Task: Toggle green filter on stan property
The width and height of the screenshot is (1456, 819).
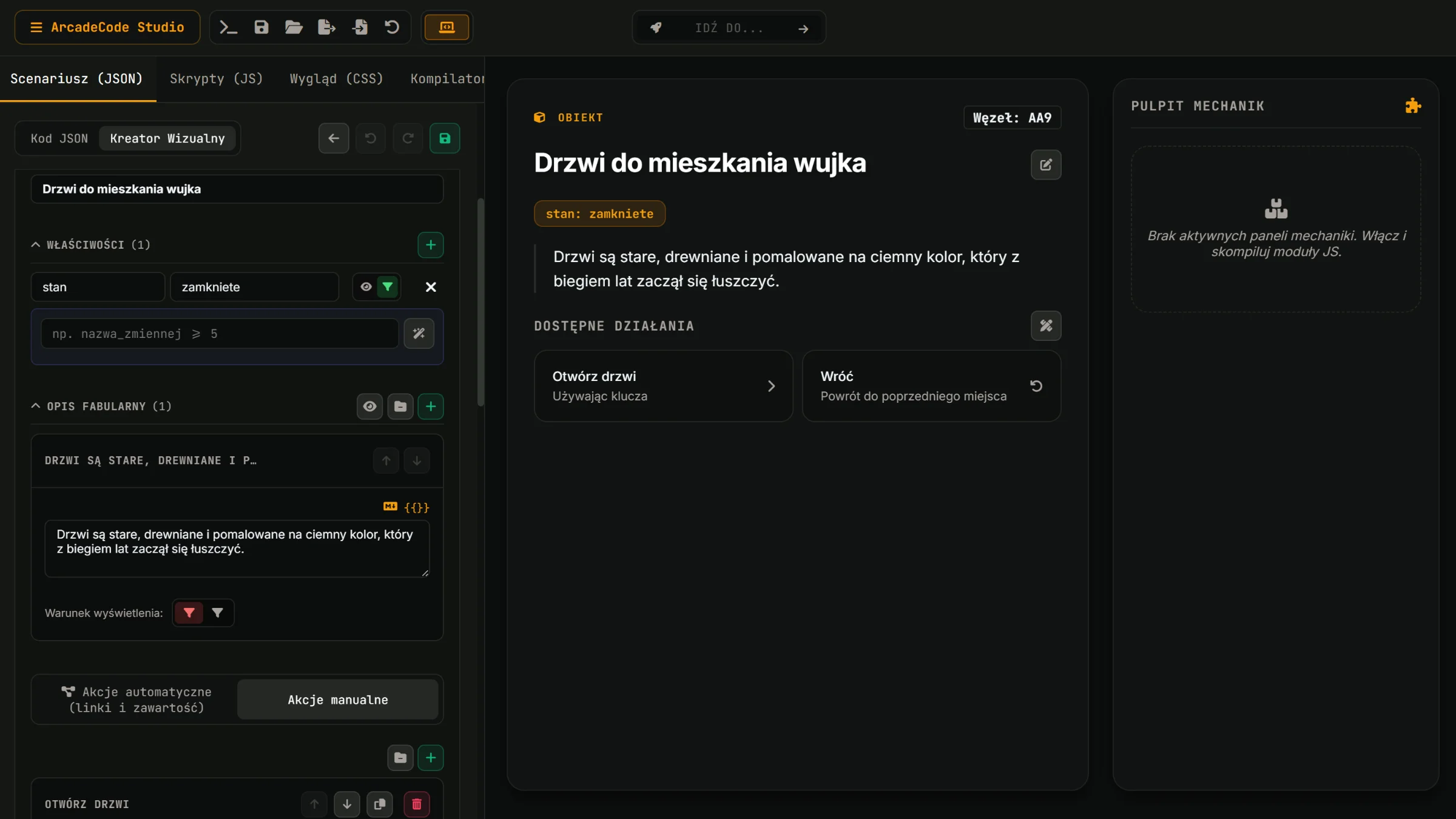Action: (388, 287)
